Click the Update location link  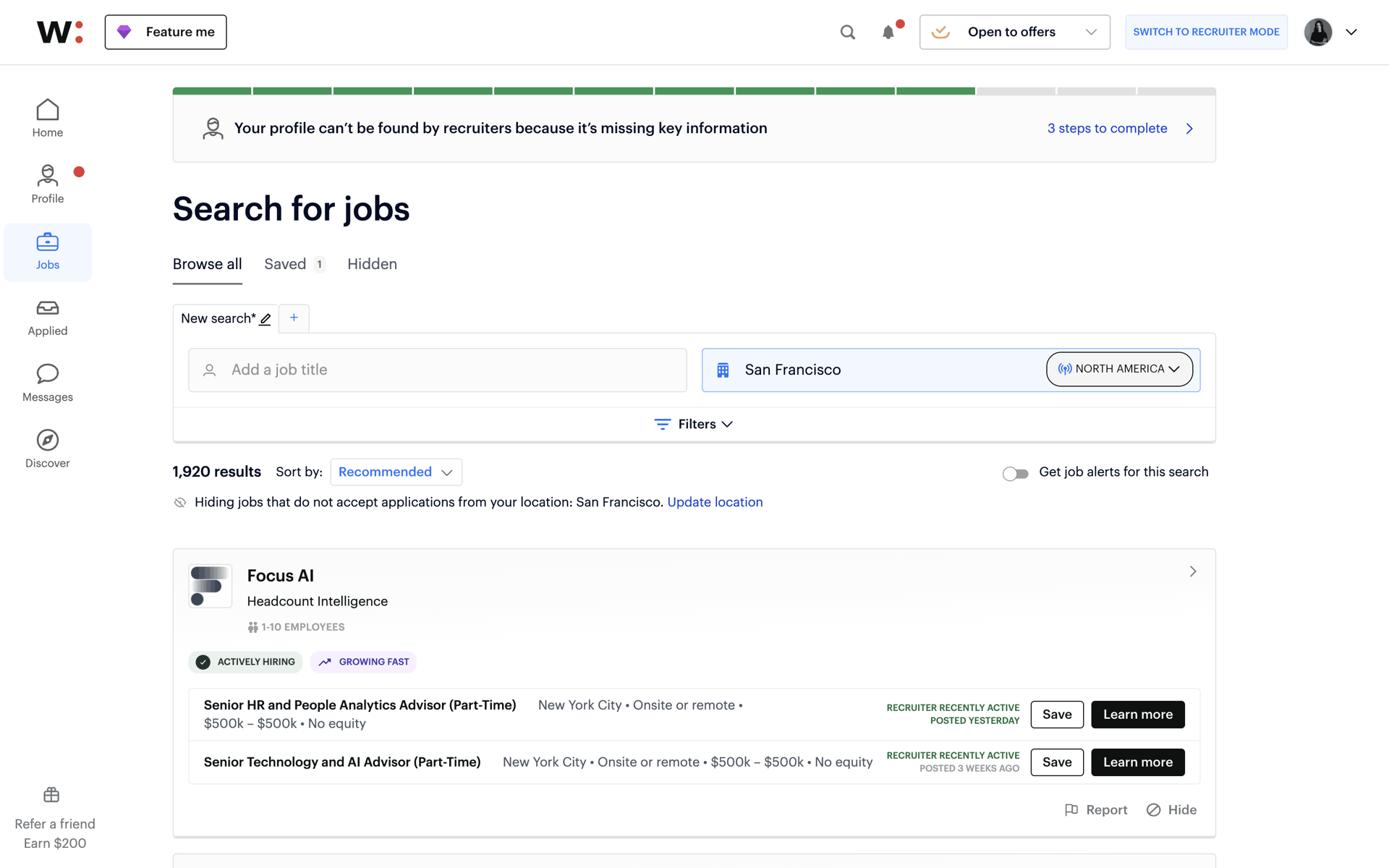[x=715, y=502]
